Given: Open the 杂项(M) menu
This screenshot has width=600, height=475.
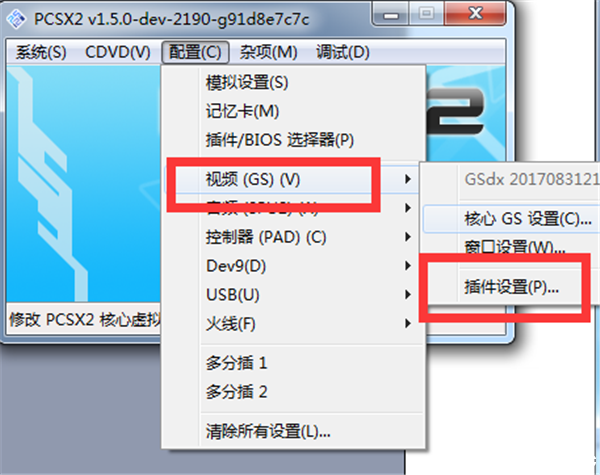Looking at the screenshot, I should [x=268, y=52].
